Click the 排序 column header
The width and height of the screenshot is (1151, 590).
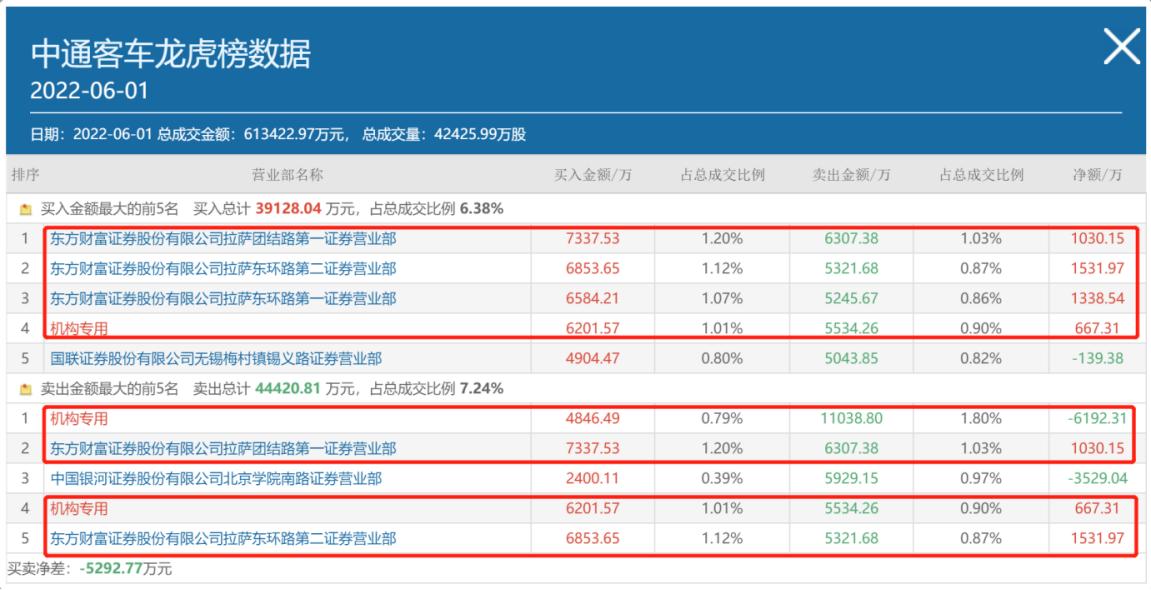click(x=25, y=175)
